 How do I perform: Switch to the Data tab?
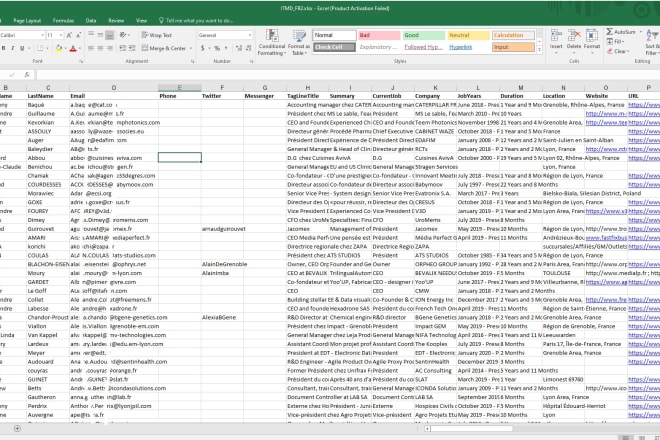pyautogui.click(x=91, y=20)
